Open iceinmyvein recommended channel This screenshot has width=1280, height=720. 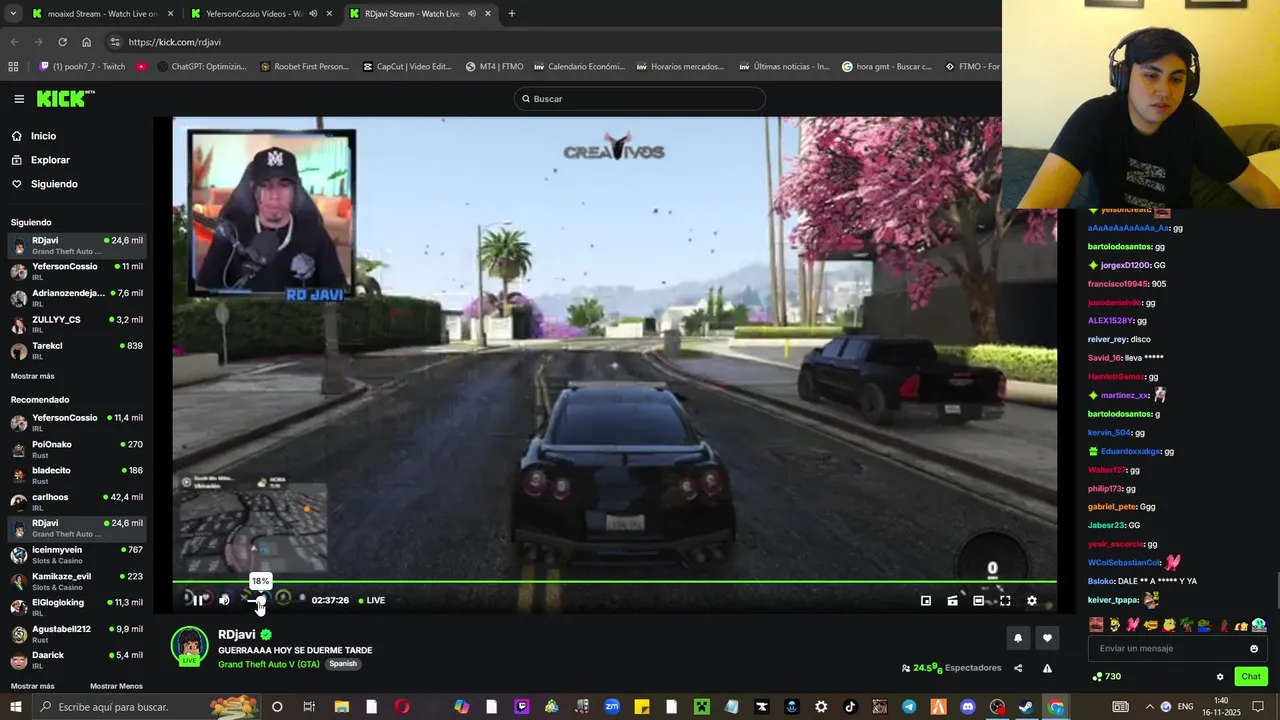pyautogui.click(x=77, y=554)
